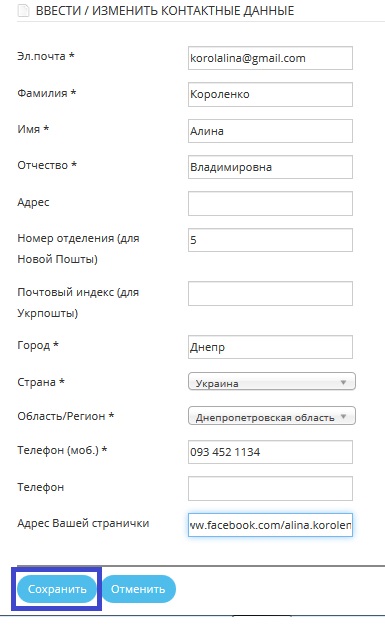
Task: Click the Адрес Вашей странички facebook field
Action: tap(270, 525)
